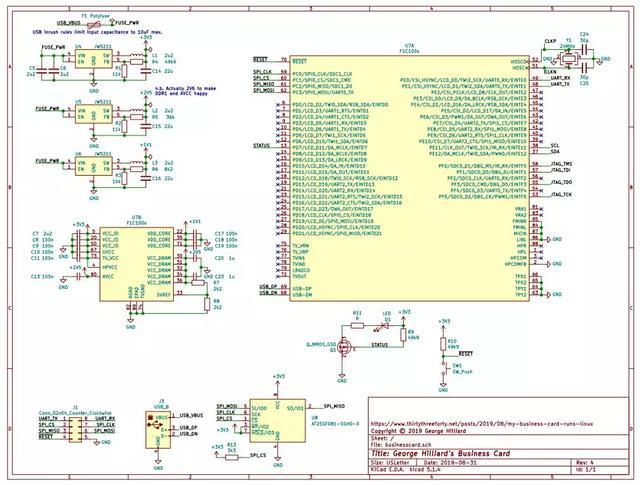Screen dimensions: 640x485
Task: Open the thirtythreeforty.net project URL
Action: pyautogui.click(x=482, y=424)
